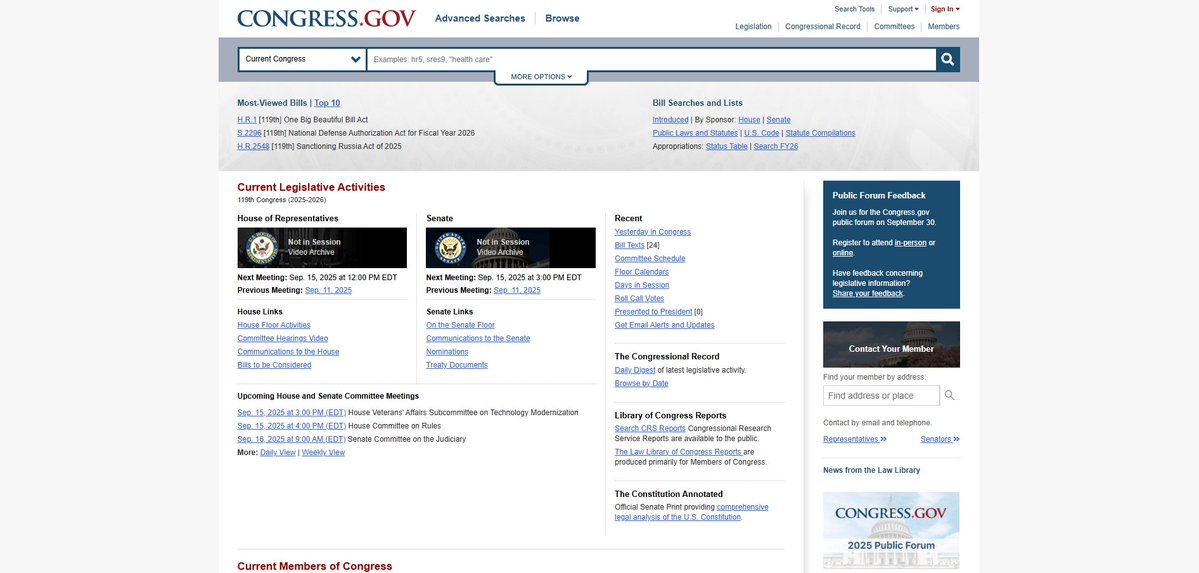Open the Current Congress dropdown
Viewport: 1199px width, 573px height.
point(302,59)
